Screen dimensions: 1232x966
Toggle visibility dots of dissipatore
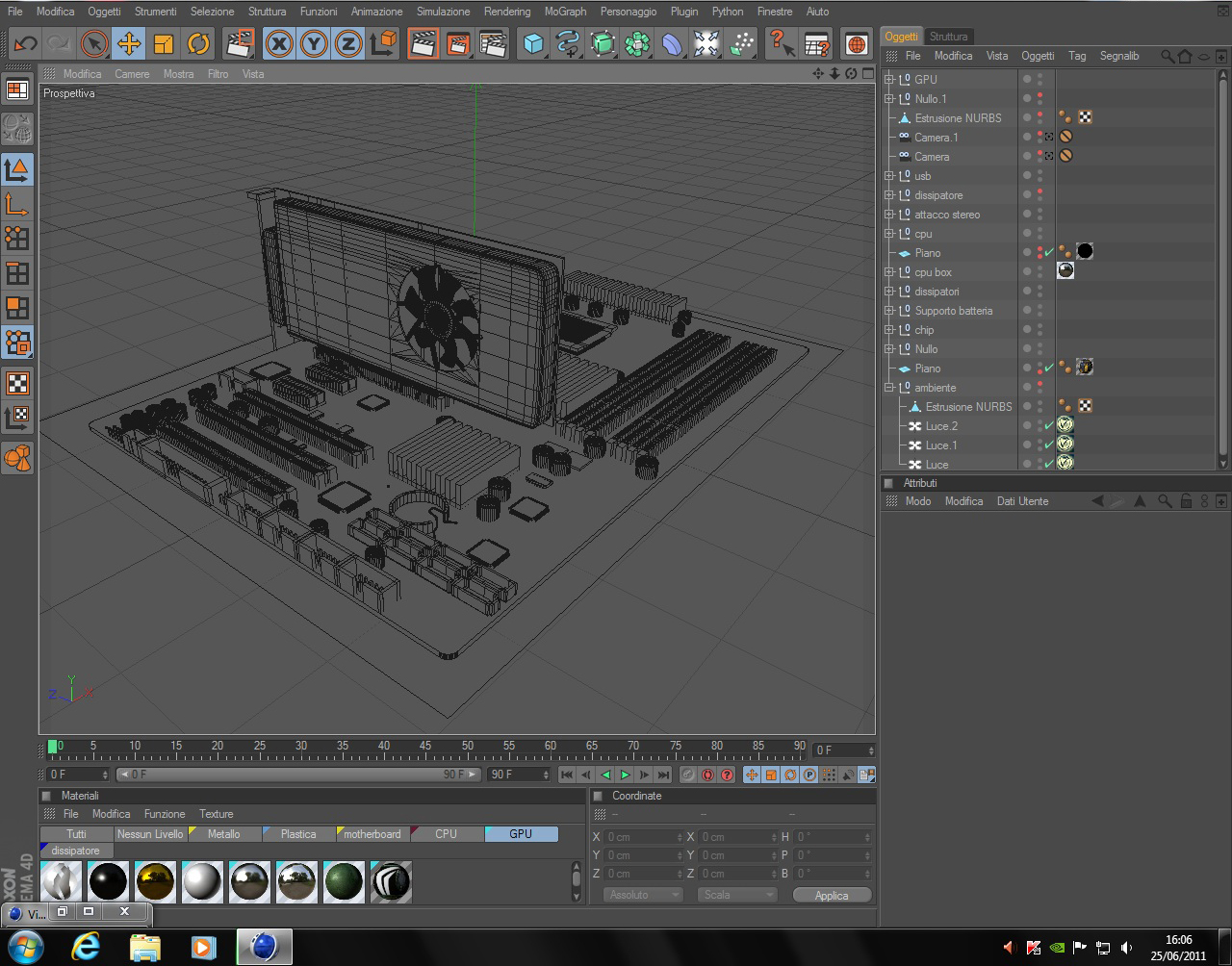[1039, 194]
